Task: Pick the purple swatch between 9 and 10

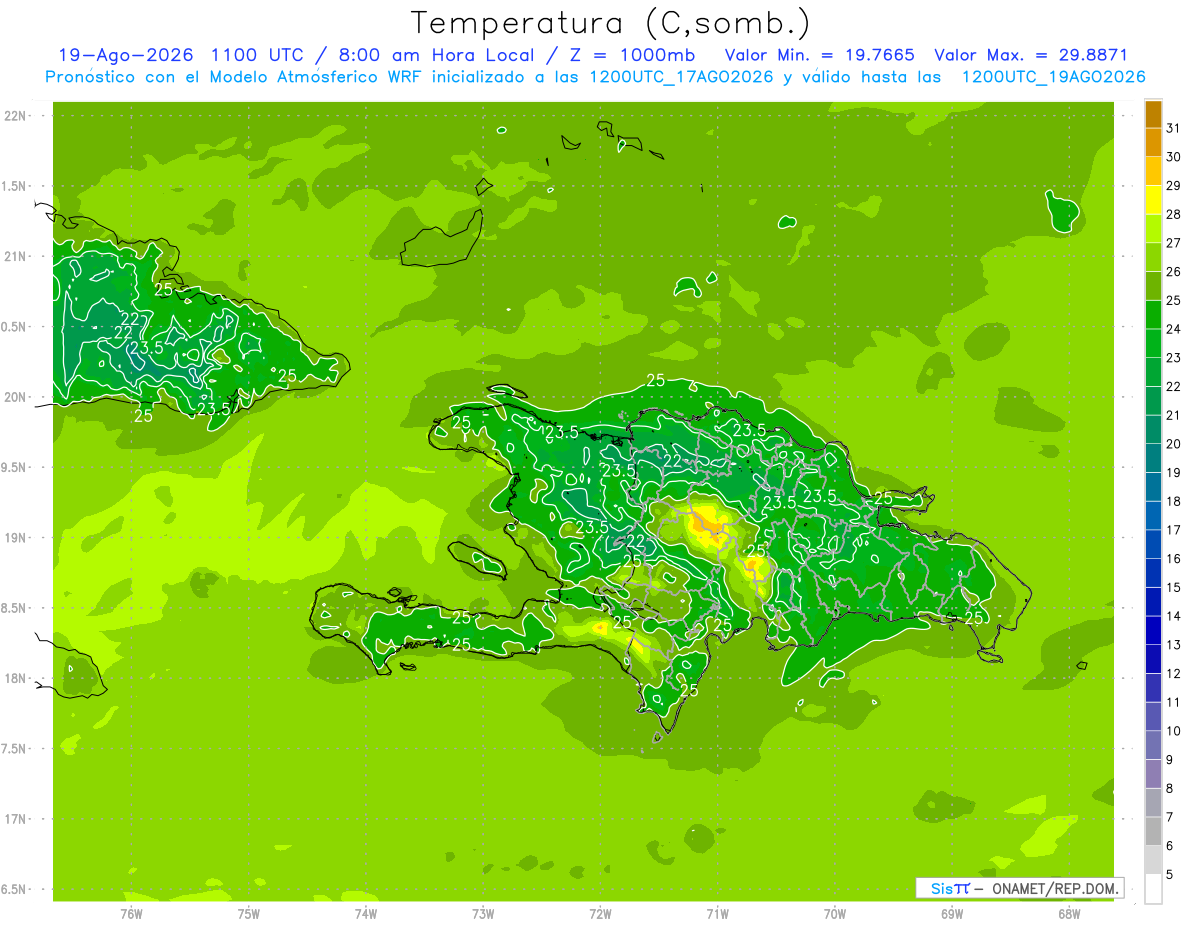Action: click(1153, 745)
